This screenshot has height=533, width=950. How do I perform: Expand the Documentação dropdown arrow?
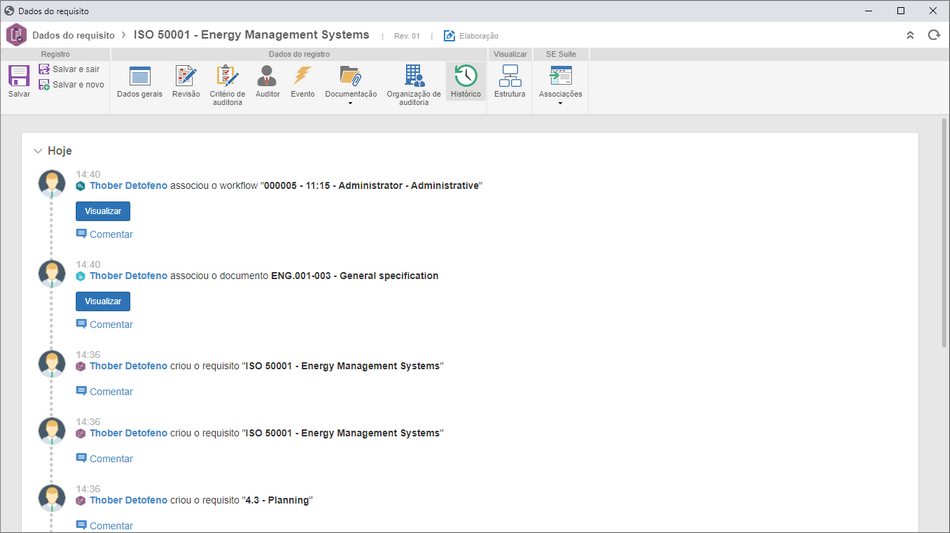350,104
